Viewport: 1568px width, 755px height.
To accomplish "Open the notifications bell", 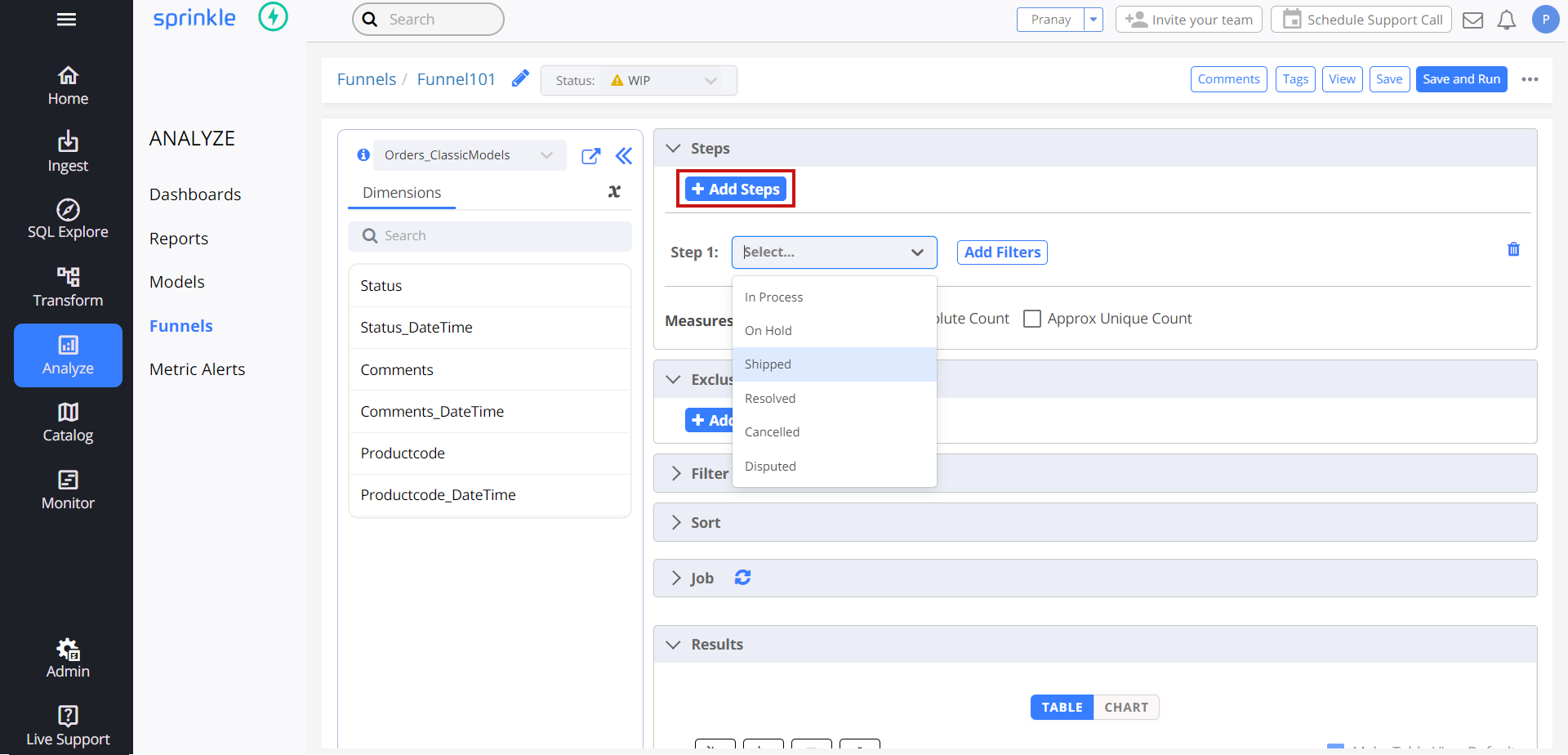I will pyautogui.click(x=1507, y=20).
